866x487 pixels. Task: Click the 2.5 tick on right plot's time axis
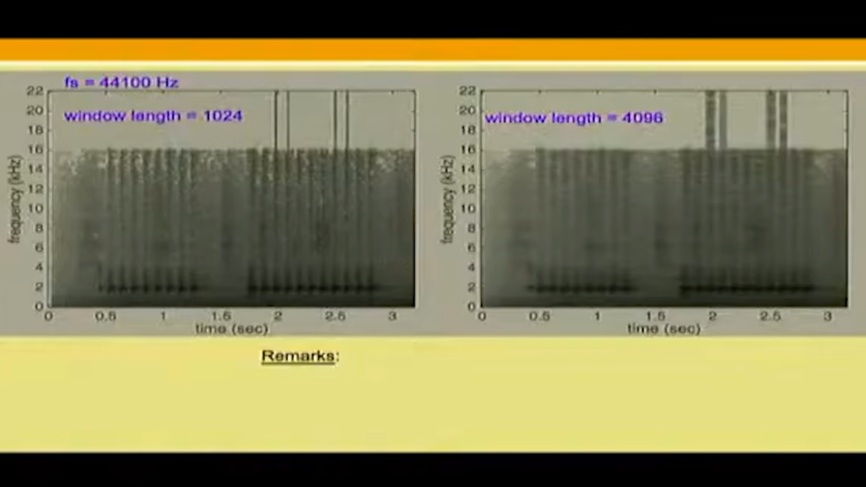(x=770, y=315)
